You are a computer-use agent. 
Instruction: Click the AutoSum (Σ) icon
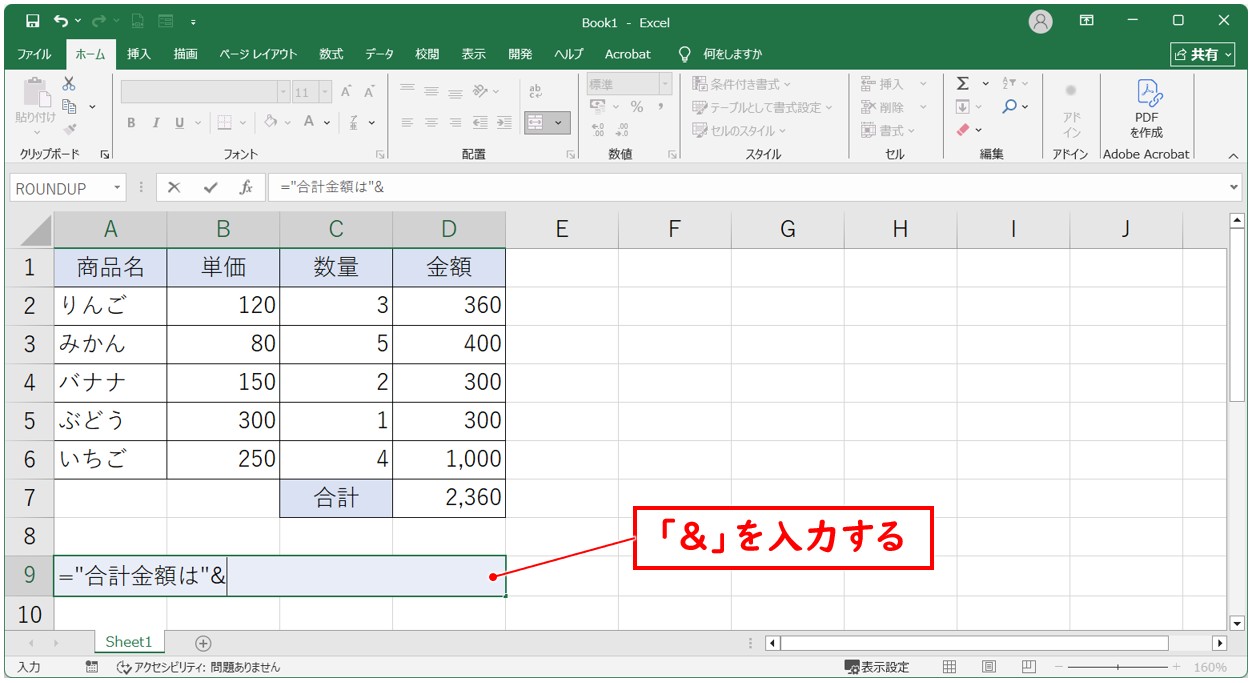pyautogui.click(x=962, y=85)
